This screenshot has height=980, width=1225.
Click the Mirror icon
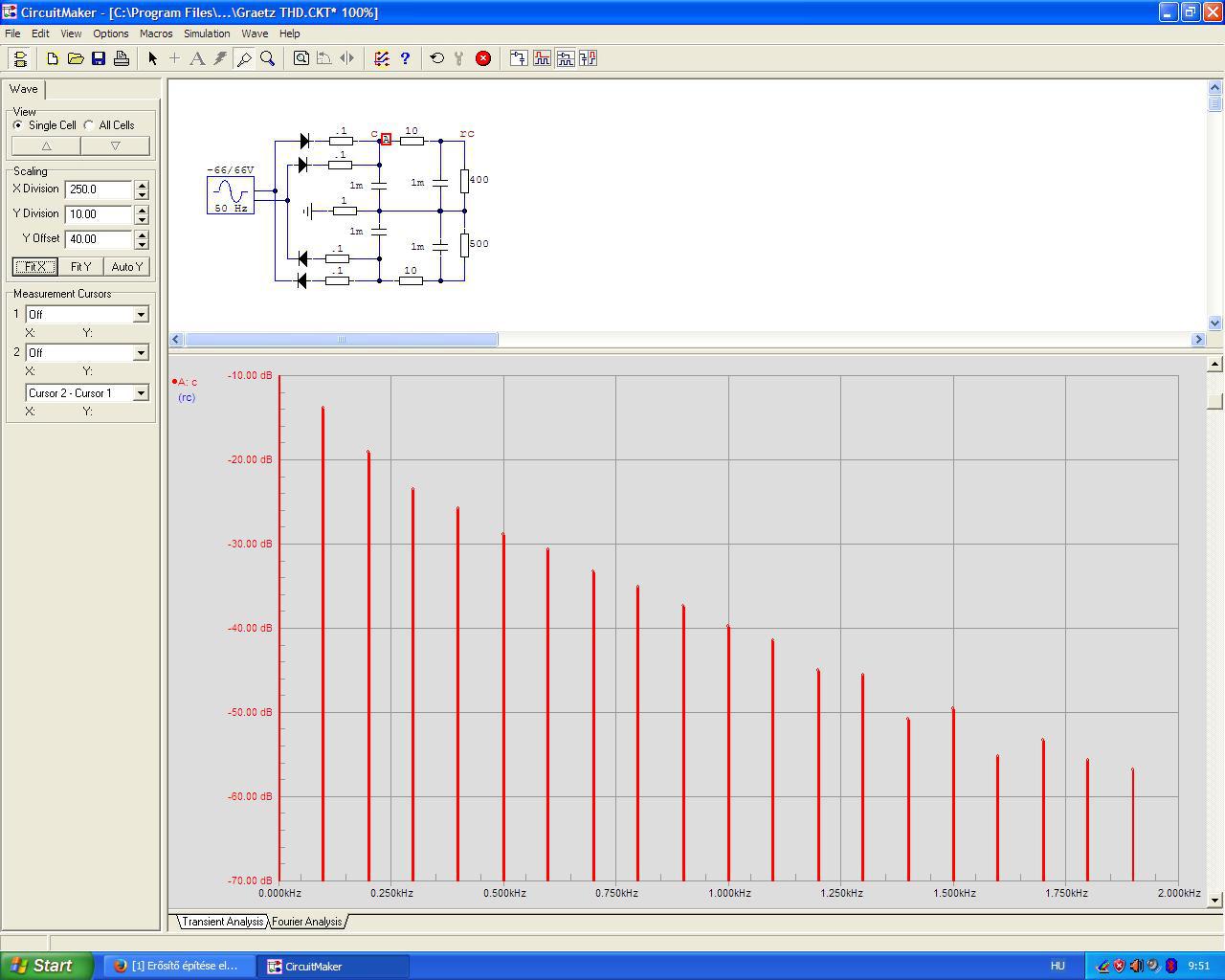point(347,58)
